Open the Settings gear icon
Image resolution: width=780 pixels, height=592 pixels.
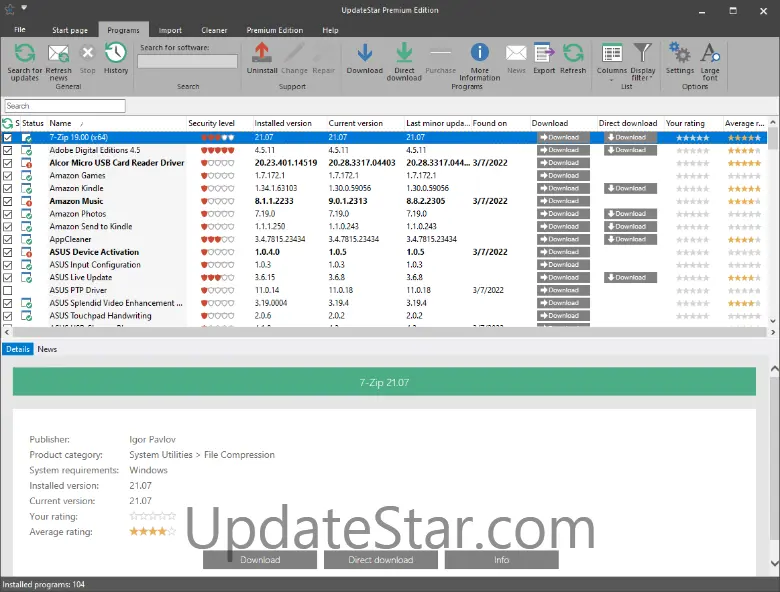(680, 53)
